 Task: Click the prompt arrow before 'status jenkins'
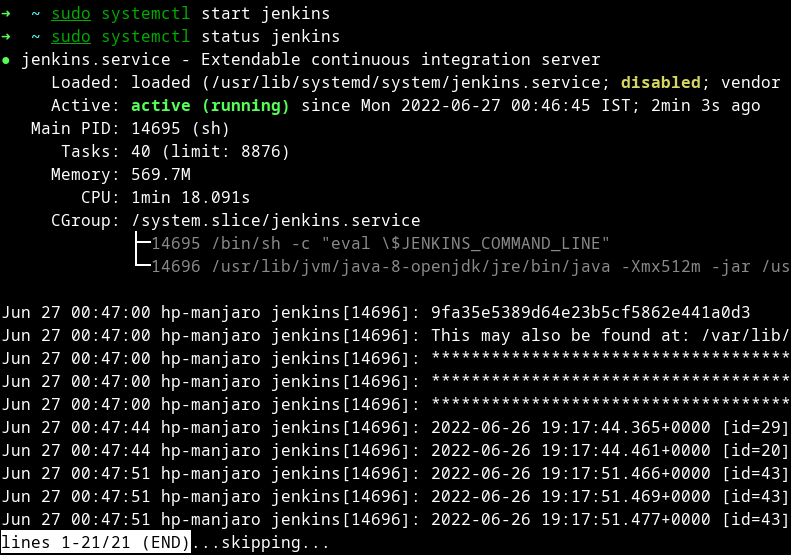pyautogui.click(x=6, y=36)
